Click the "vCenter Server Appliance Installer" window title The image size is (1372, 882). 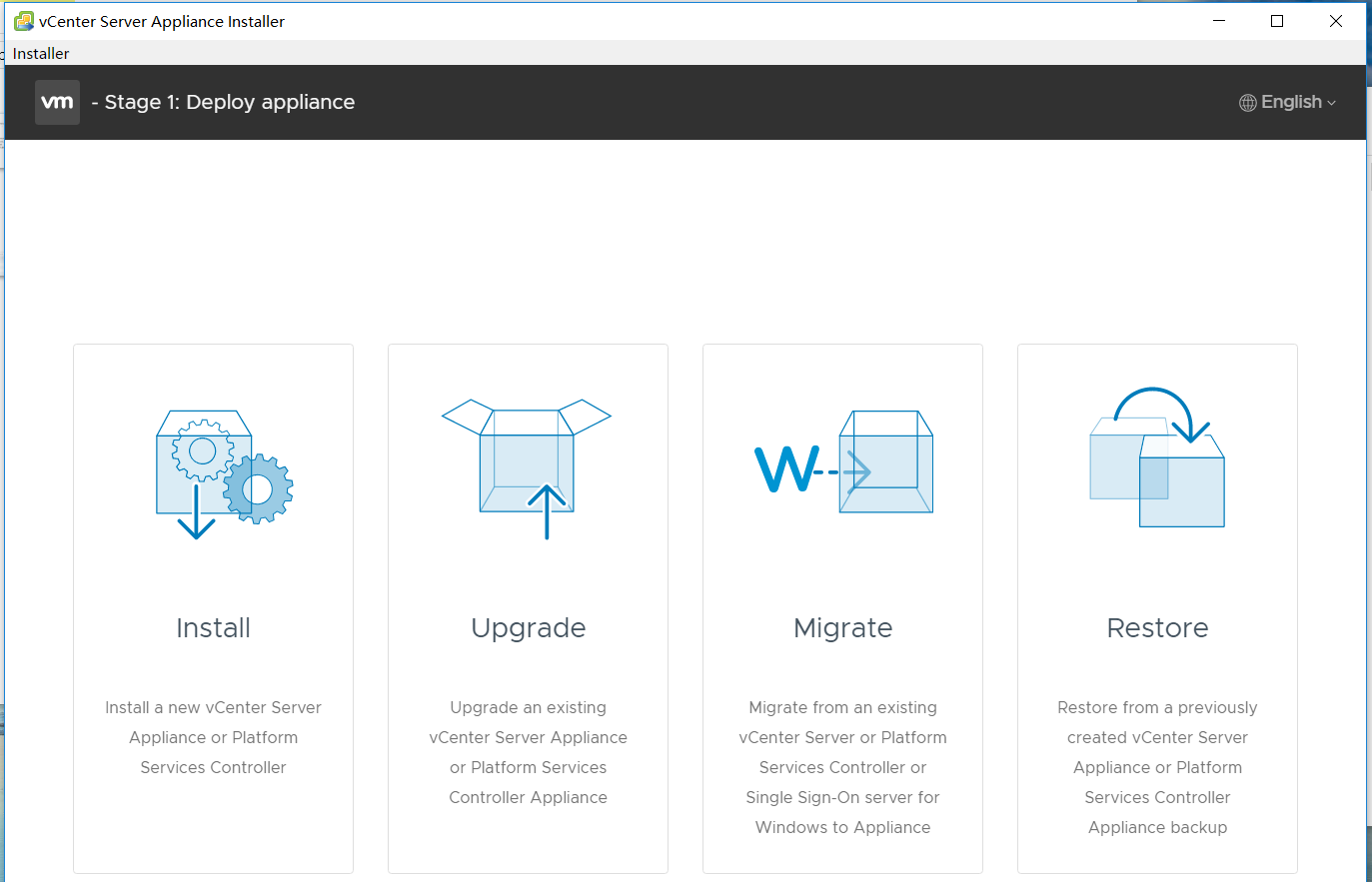[162, 21]
